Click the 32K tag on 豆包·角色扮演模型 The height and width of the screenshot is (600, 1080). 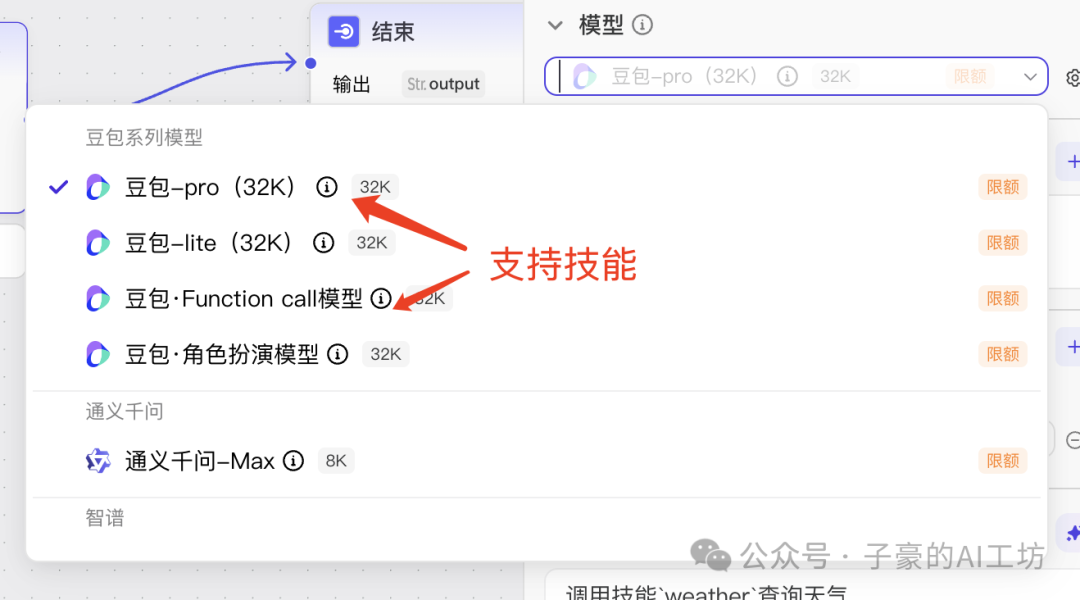pos(385,354)
